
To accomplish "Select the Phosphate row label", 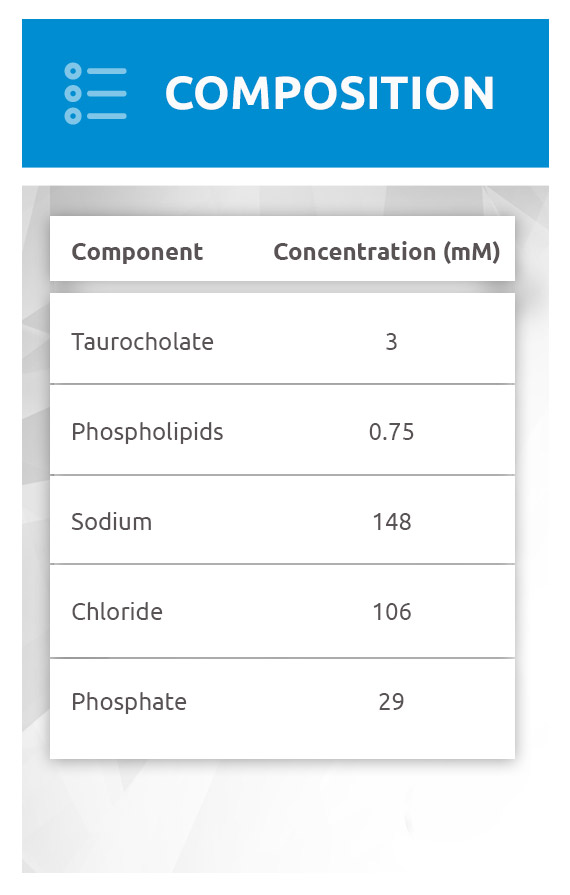I will point(129,702).
